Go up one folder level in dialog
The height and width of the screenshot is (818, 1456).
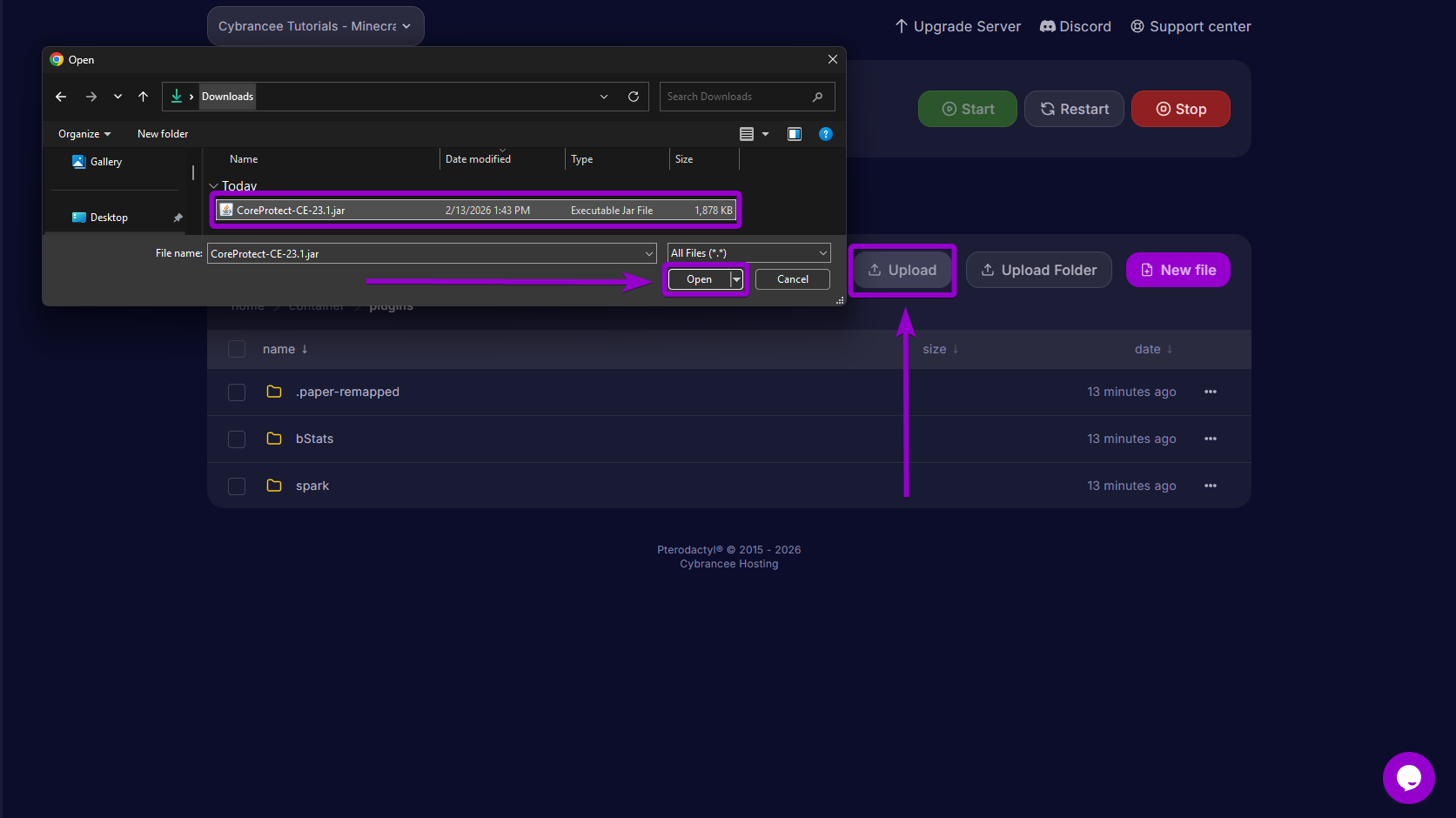point(144,97)
